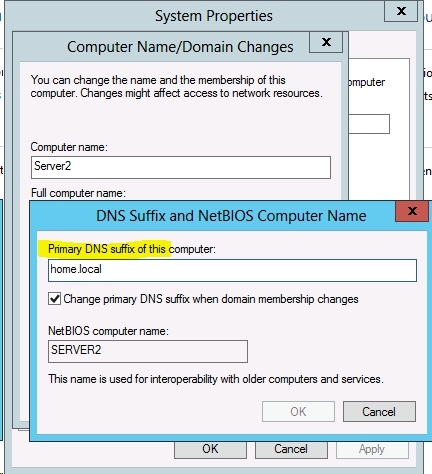
Task: Click the NetBIOS computer name label
Action: (x=109, y=331)
